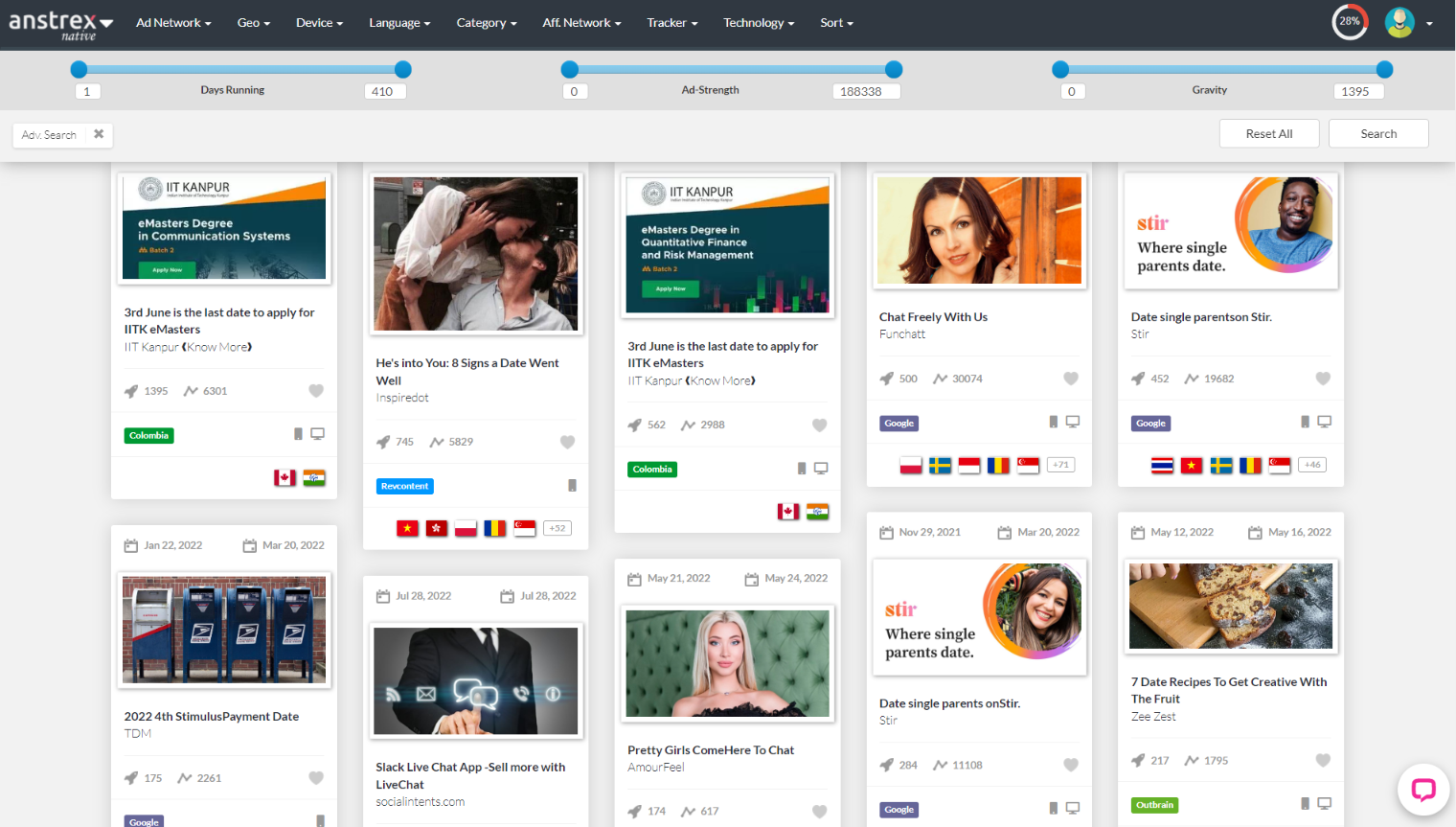Screen dimensions: 1456x827
Task: Click the trend icon showing 30074
Action: click(941, 379)
